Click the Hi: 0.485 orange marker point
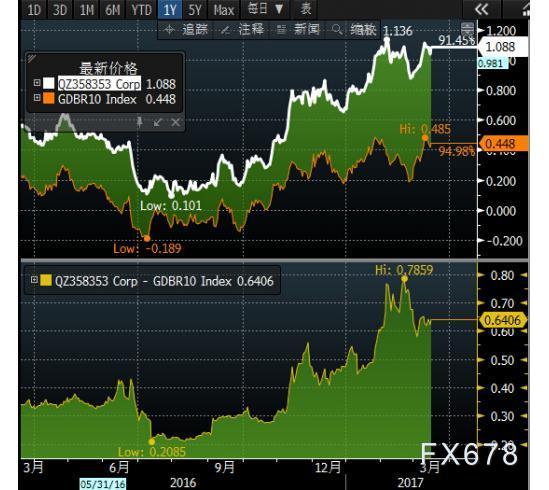549x490 pixels. tap(425, 138)
